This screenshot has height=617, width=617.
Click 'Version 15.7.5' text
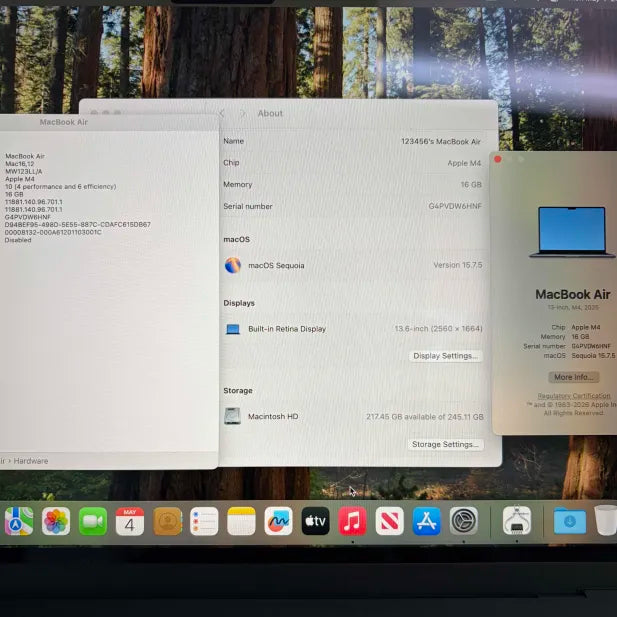(458, 265)
